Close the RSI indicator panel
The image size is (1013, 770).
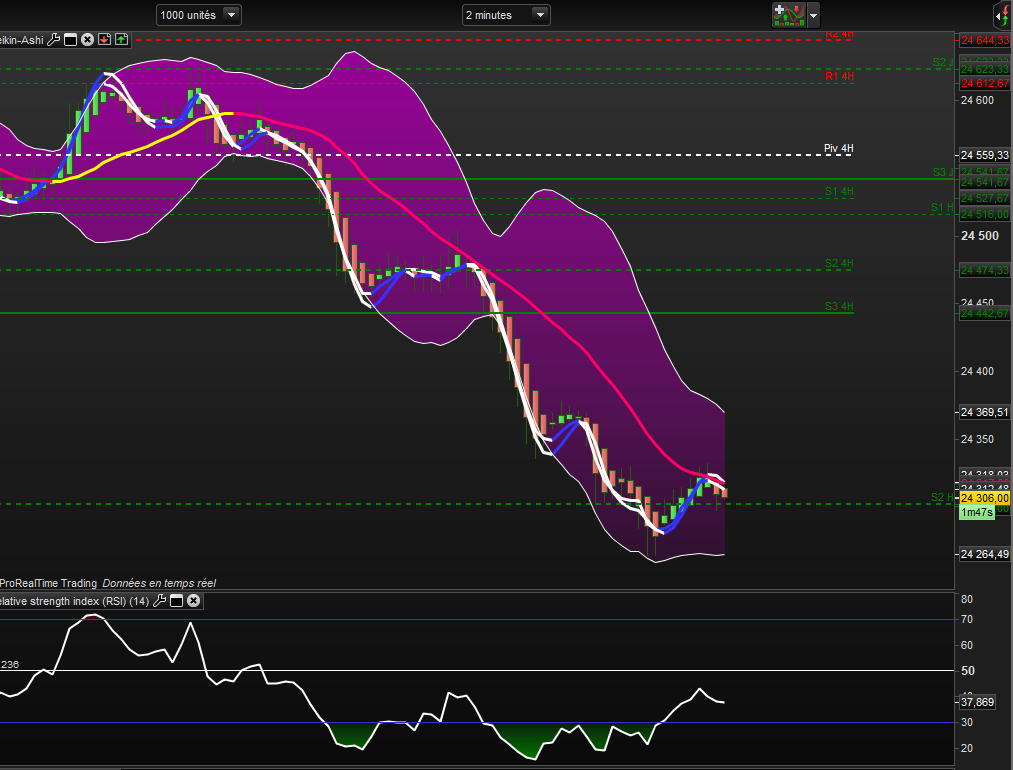[194, 601]
